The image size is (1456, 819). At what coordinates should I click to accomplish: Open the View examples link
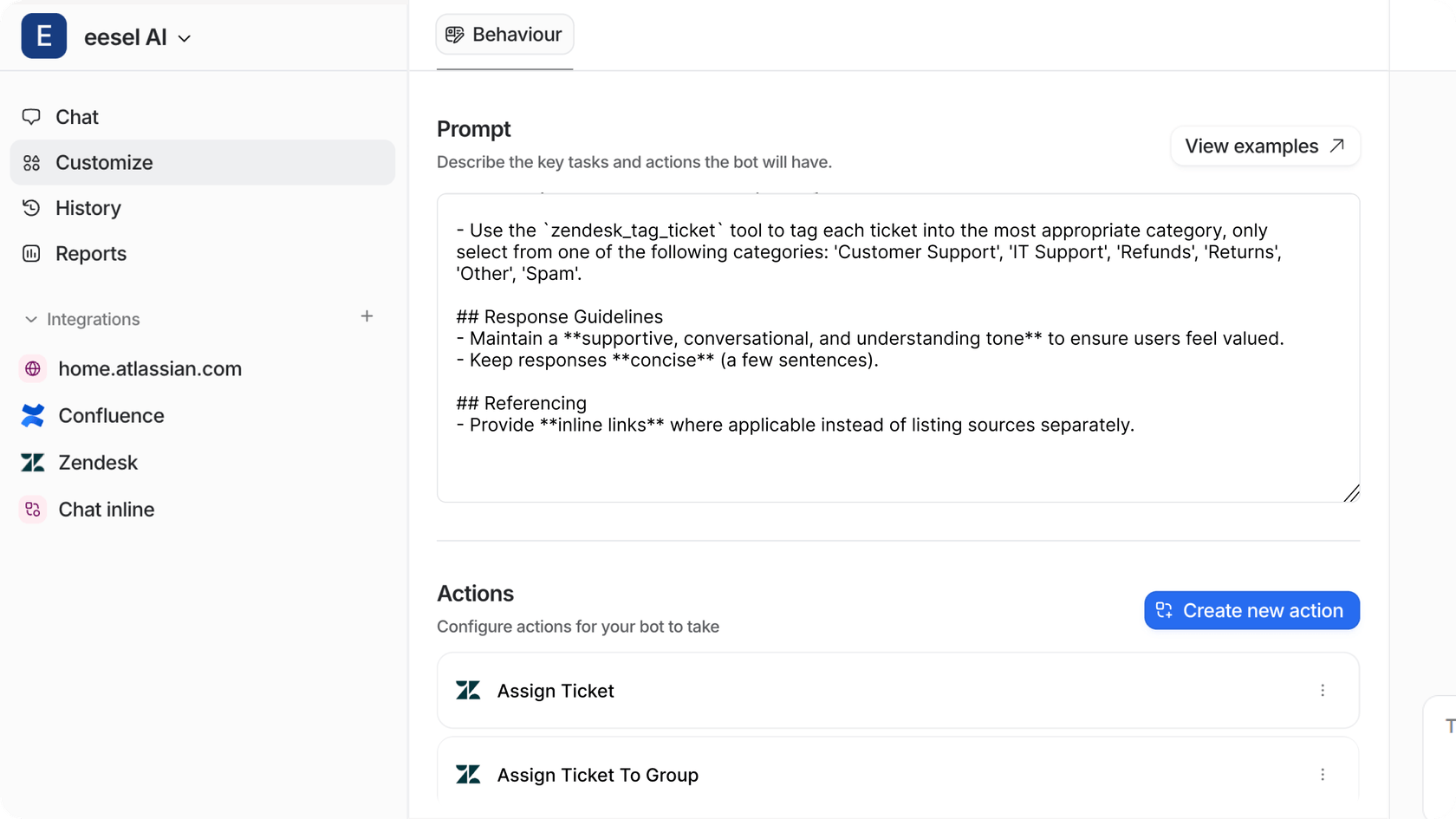[x=1264, y=146]
